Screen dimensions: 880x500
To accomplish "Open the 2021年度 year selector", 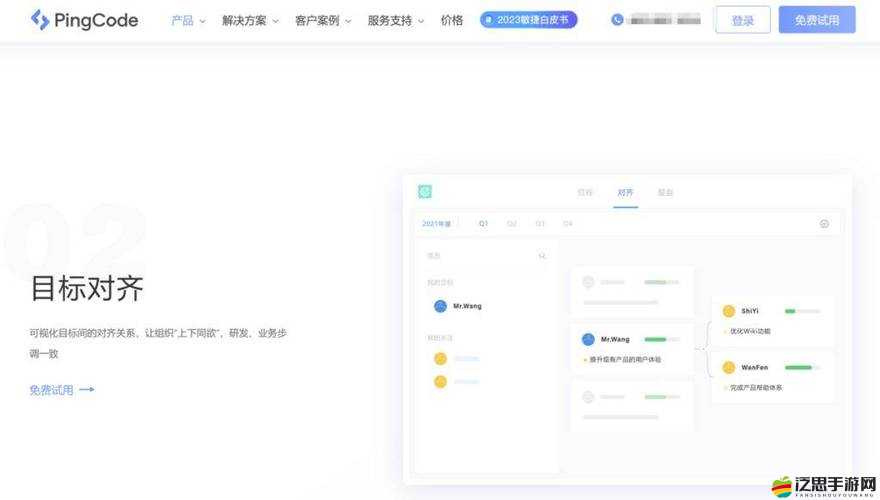I will 437,224.
